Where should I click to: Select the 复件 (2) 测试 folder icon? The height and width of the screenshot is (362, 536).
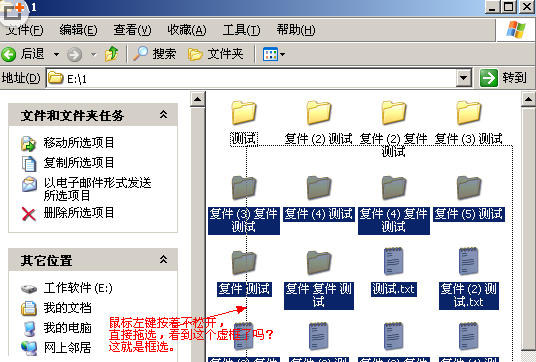319,112
